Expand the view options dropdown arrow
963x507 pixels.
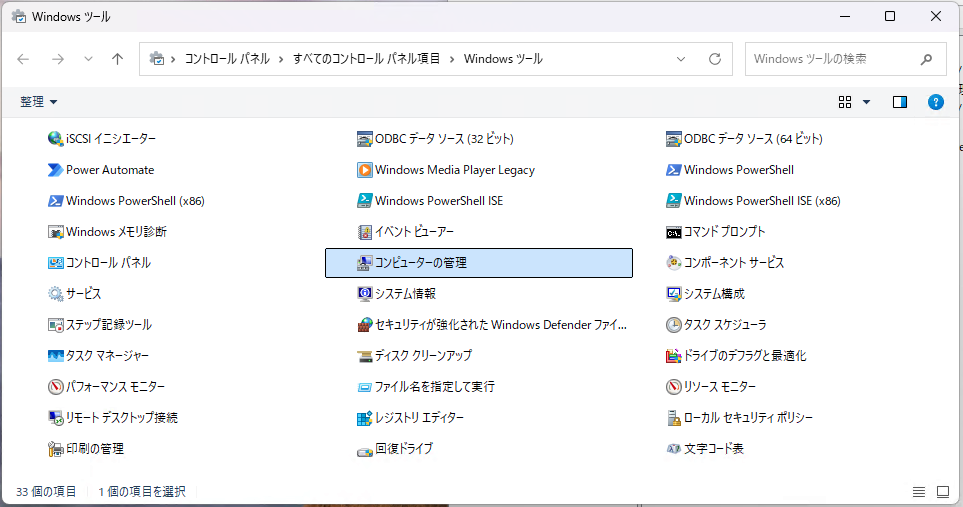click(x=866, y=102)
